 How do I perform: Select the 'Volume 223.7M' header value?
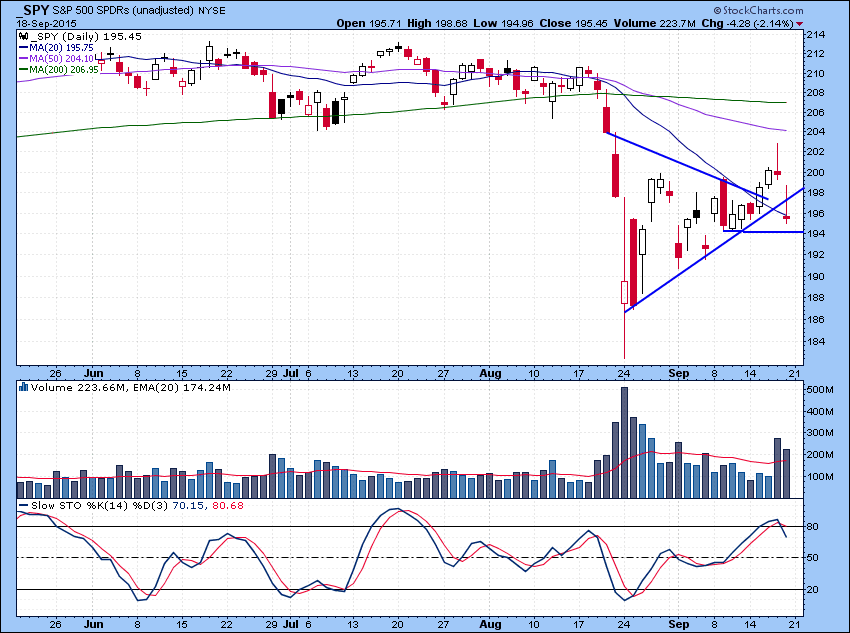point(654,23)
